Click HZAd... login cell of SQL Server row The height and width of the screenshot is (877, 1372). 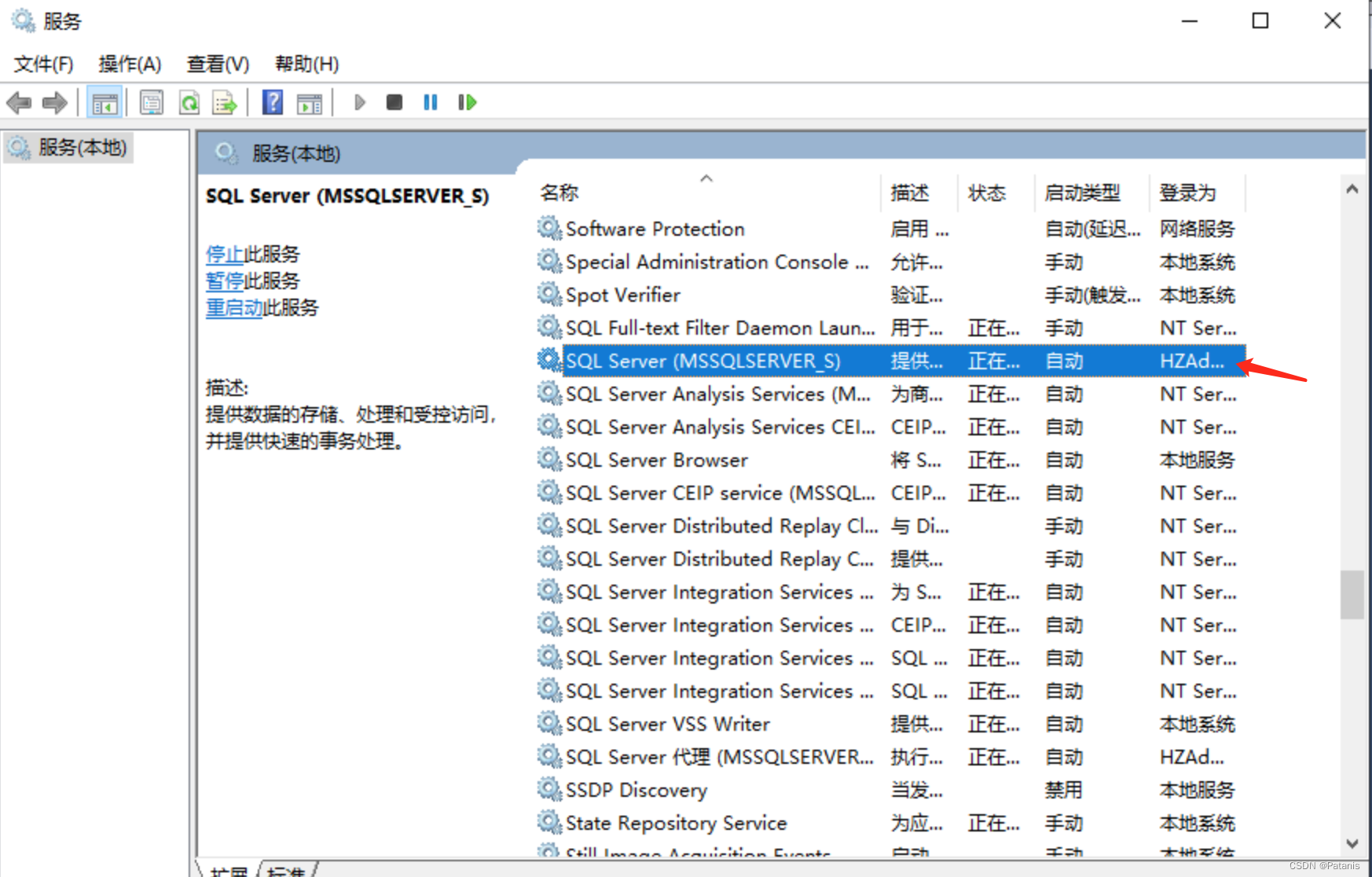[1192, 361]
